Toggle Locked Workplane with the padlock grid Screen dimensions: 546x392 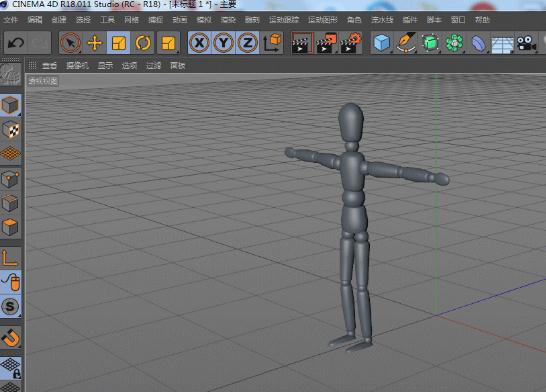pyautogui.click(x=10, y=368)
